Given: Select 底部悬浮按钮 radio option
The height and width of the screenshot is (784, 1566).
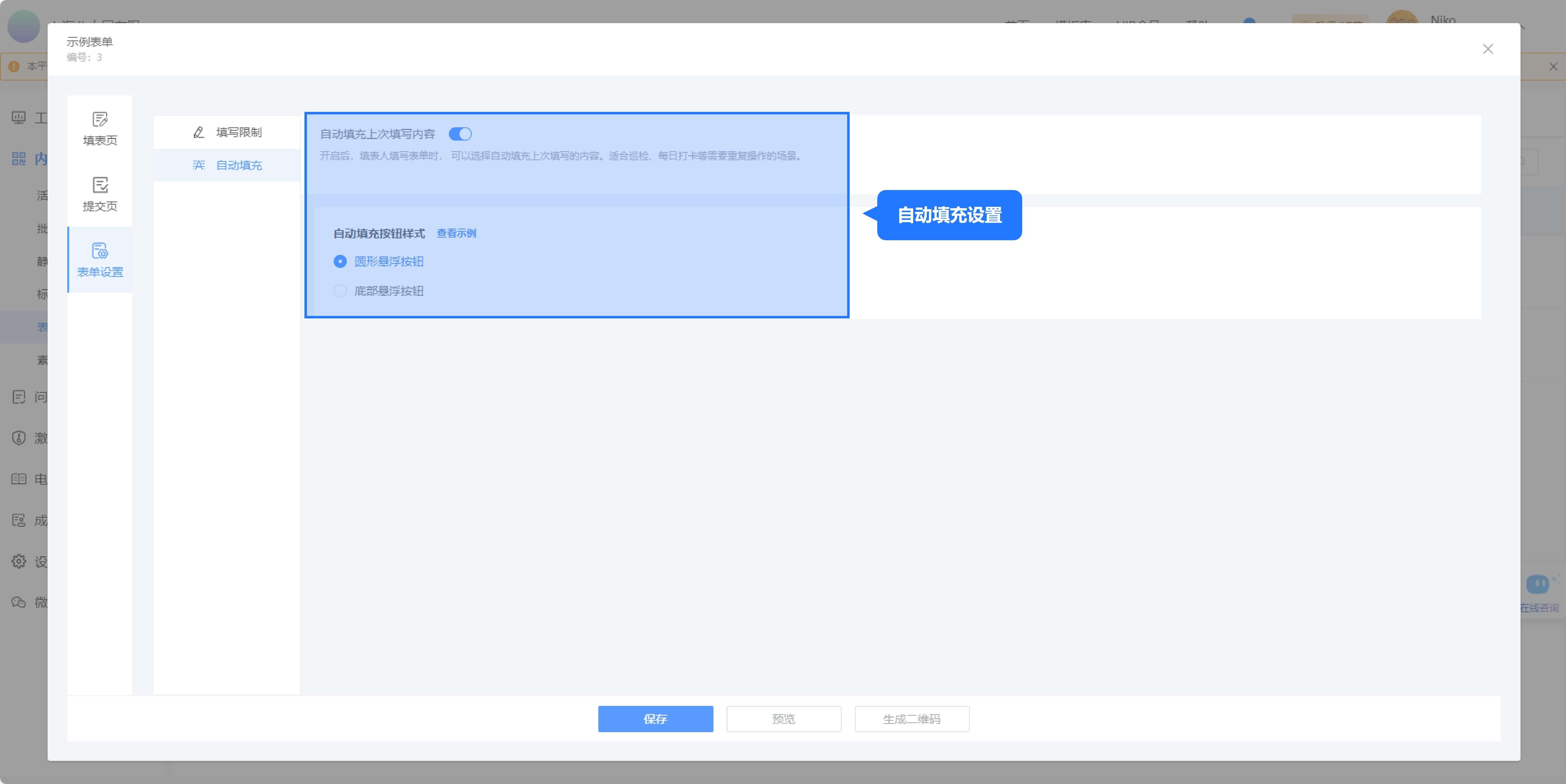Looking at the screenshot, I should [340, 291].
